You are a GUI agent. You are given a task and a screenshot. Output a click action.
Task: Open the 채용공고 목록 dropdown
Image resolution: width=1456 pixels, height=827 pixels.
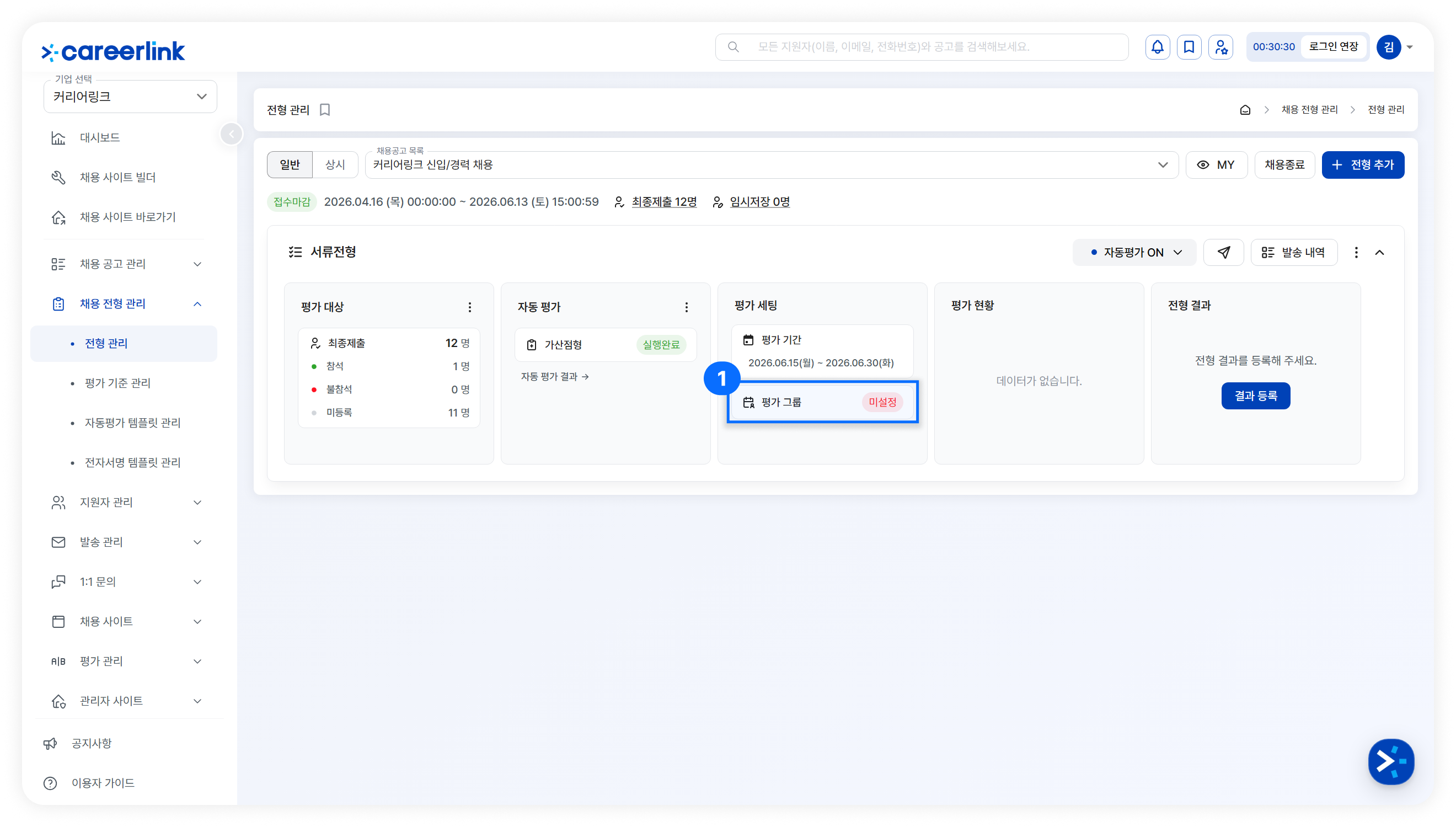click(x=772, y=166)
